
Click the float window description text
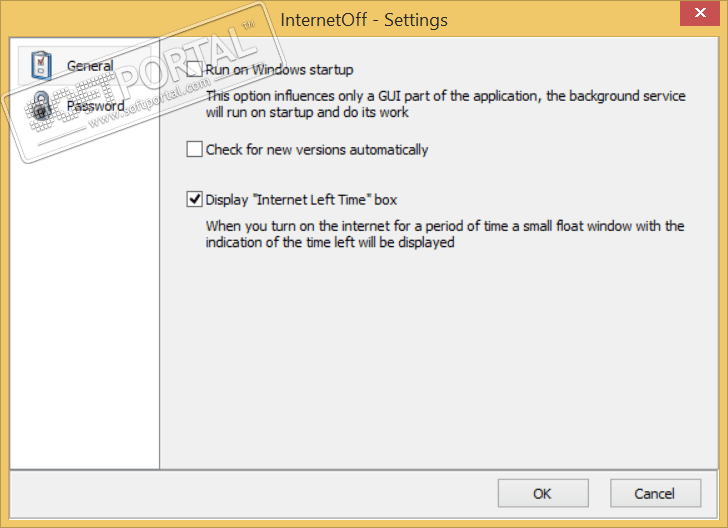pyautogui.click(x=445, y=234)
